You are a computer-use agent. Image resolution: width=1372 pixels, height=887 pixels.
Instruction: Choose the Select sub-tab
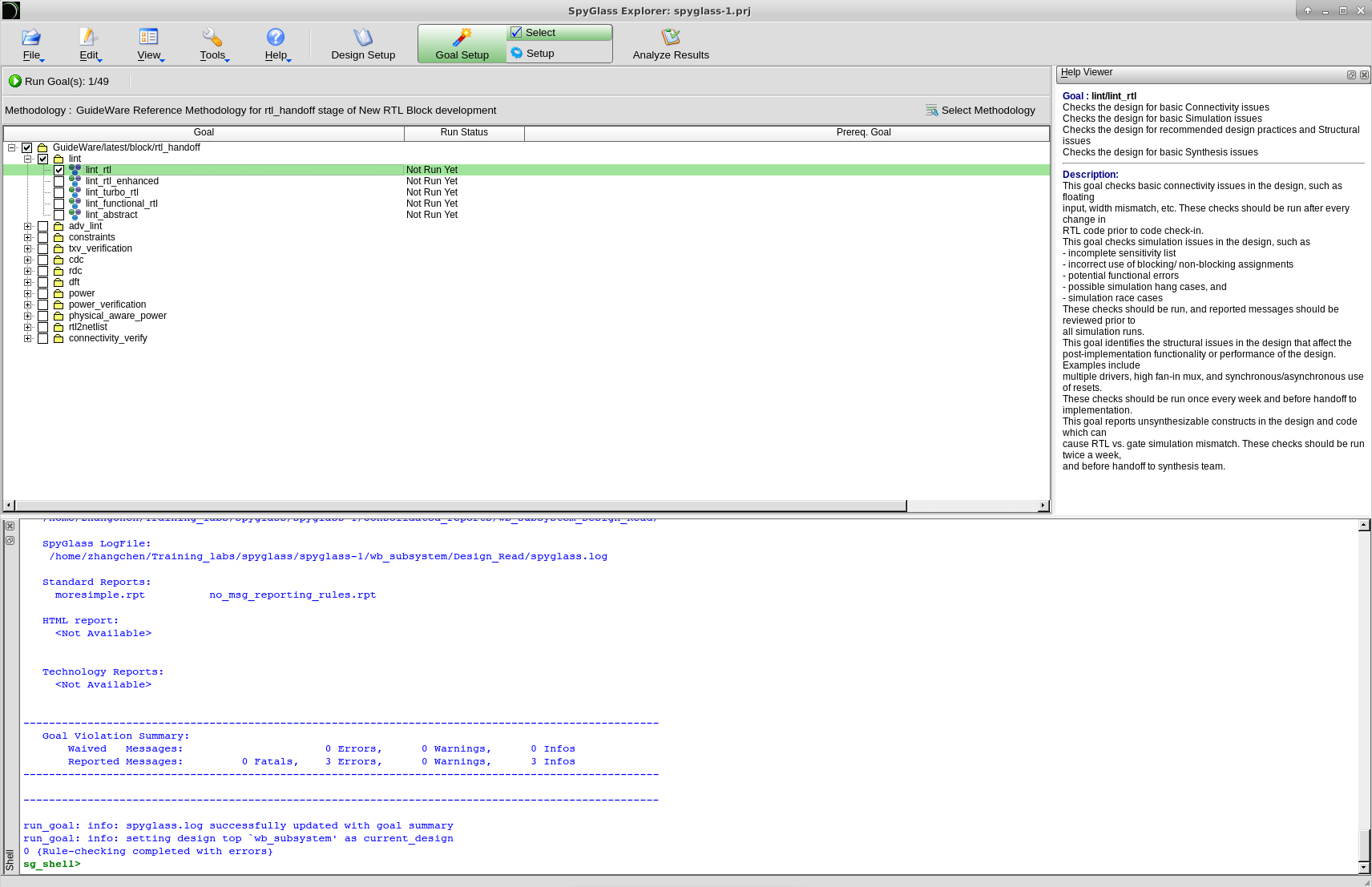559,33
